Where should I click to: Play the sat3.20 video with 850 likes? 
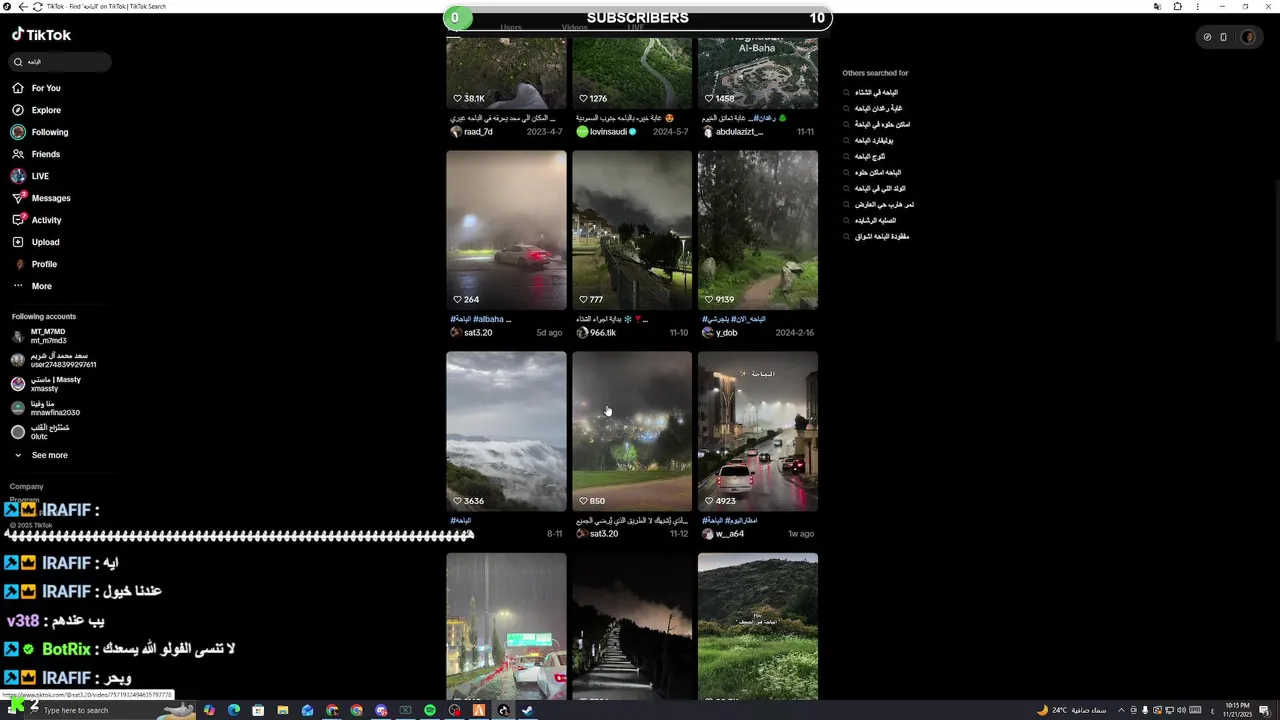point(632,431)
